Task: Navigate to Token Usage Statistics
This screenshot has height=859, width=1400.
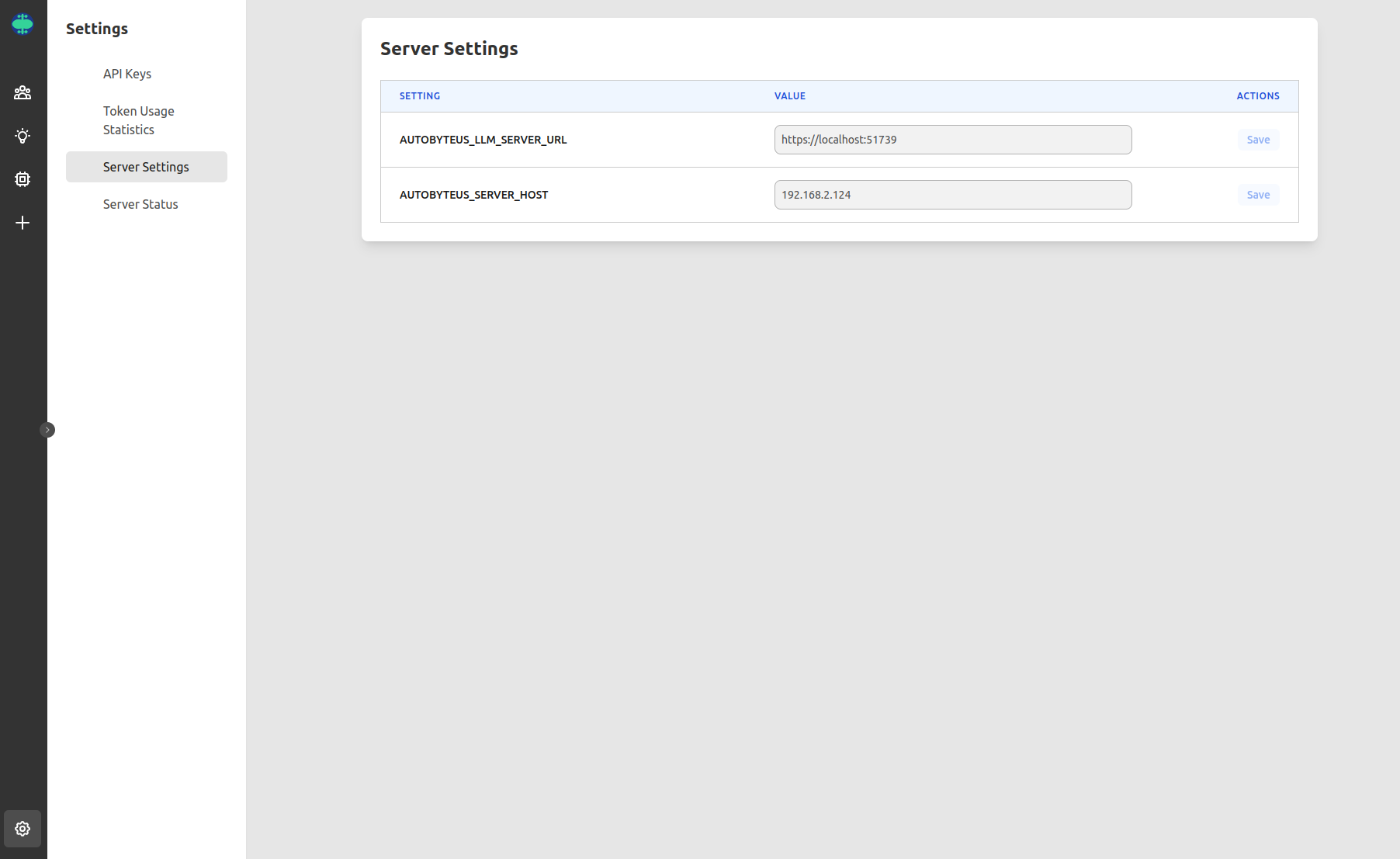Action: (x=138, y=120)
